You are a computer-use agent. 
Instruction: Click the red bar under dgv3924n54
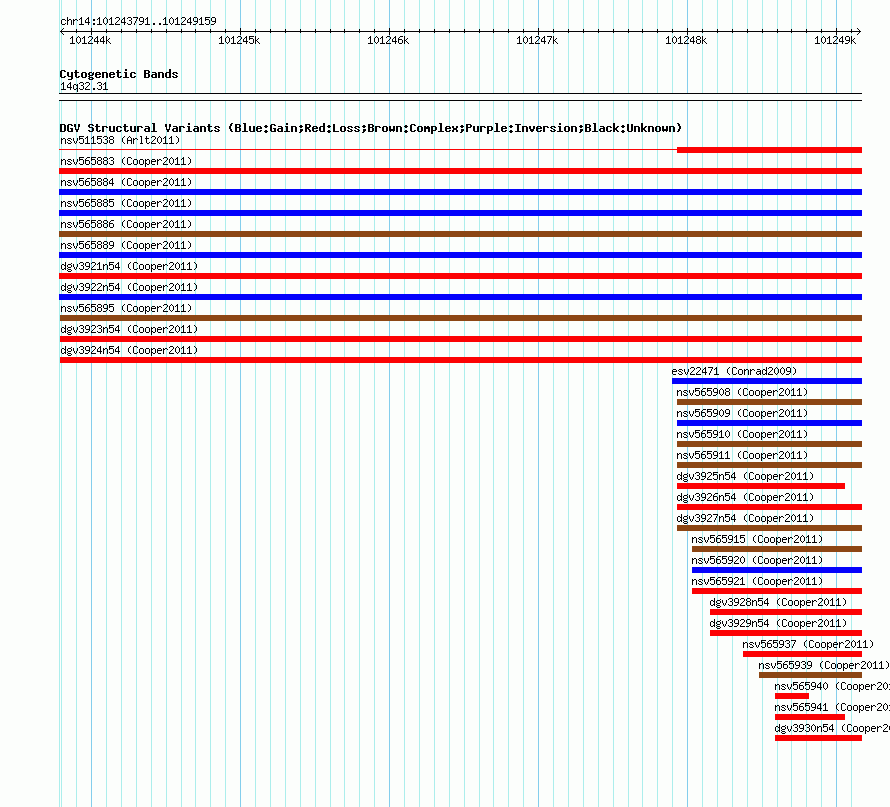tap(460, 360)
